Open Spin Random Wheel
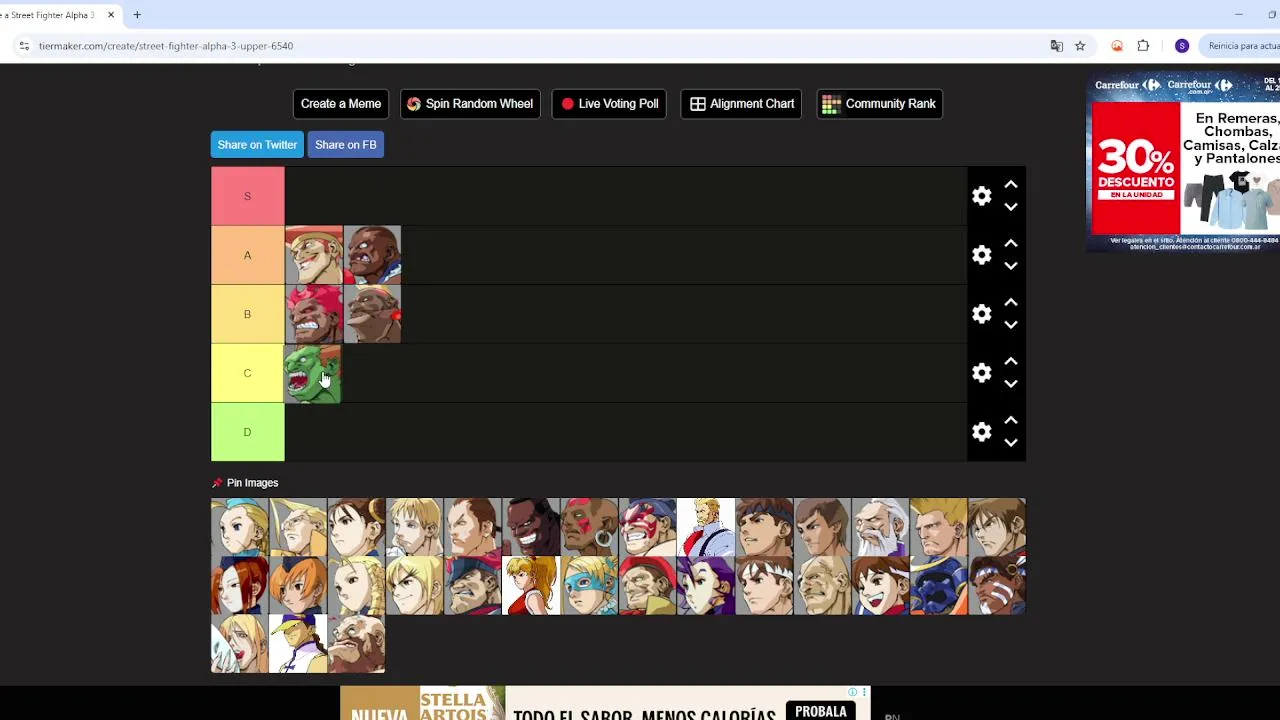The image size is (1280, 720). 470,104
